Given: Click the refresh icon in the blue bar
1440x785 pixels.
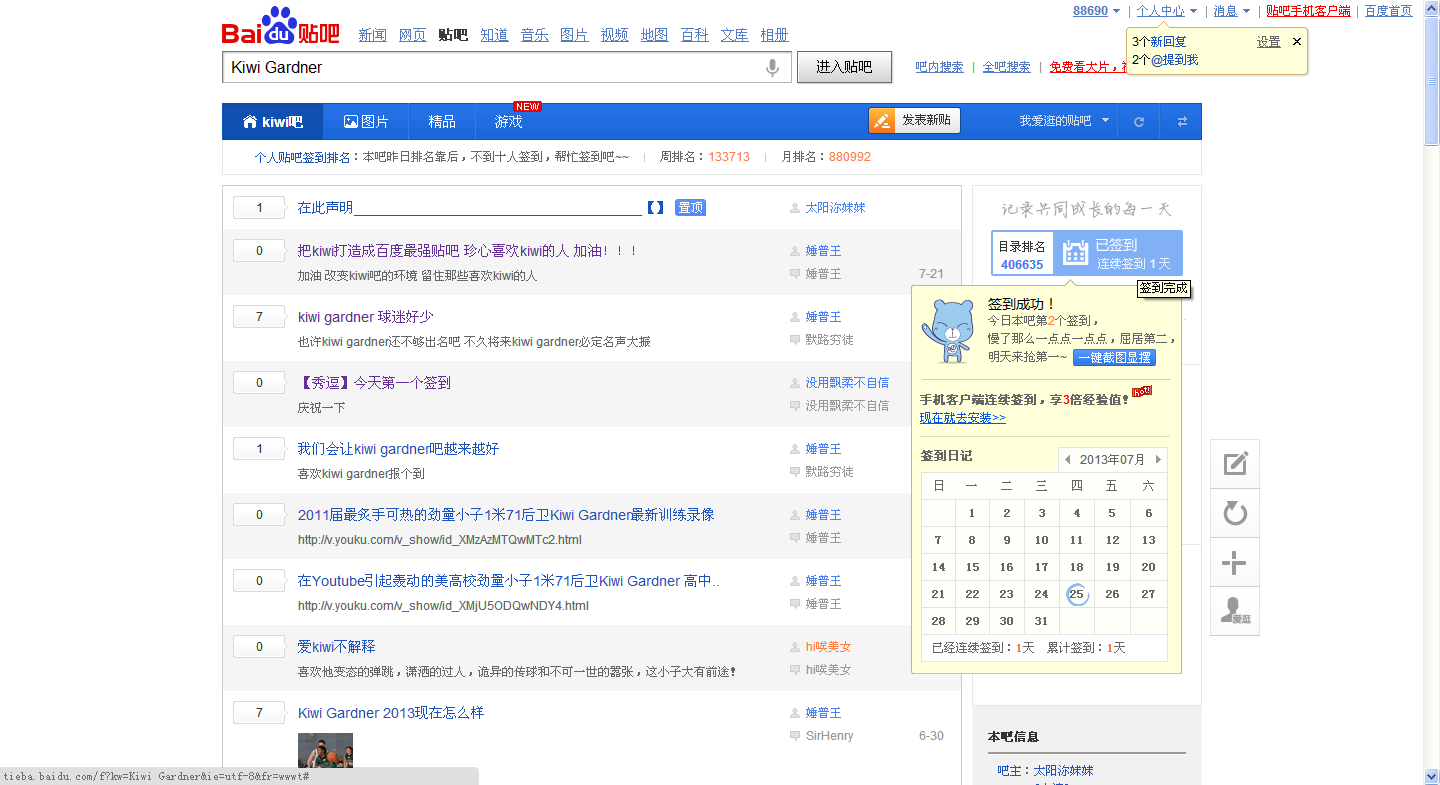Looking at the screenshot, I should 1139,122.
